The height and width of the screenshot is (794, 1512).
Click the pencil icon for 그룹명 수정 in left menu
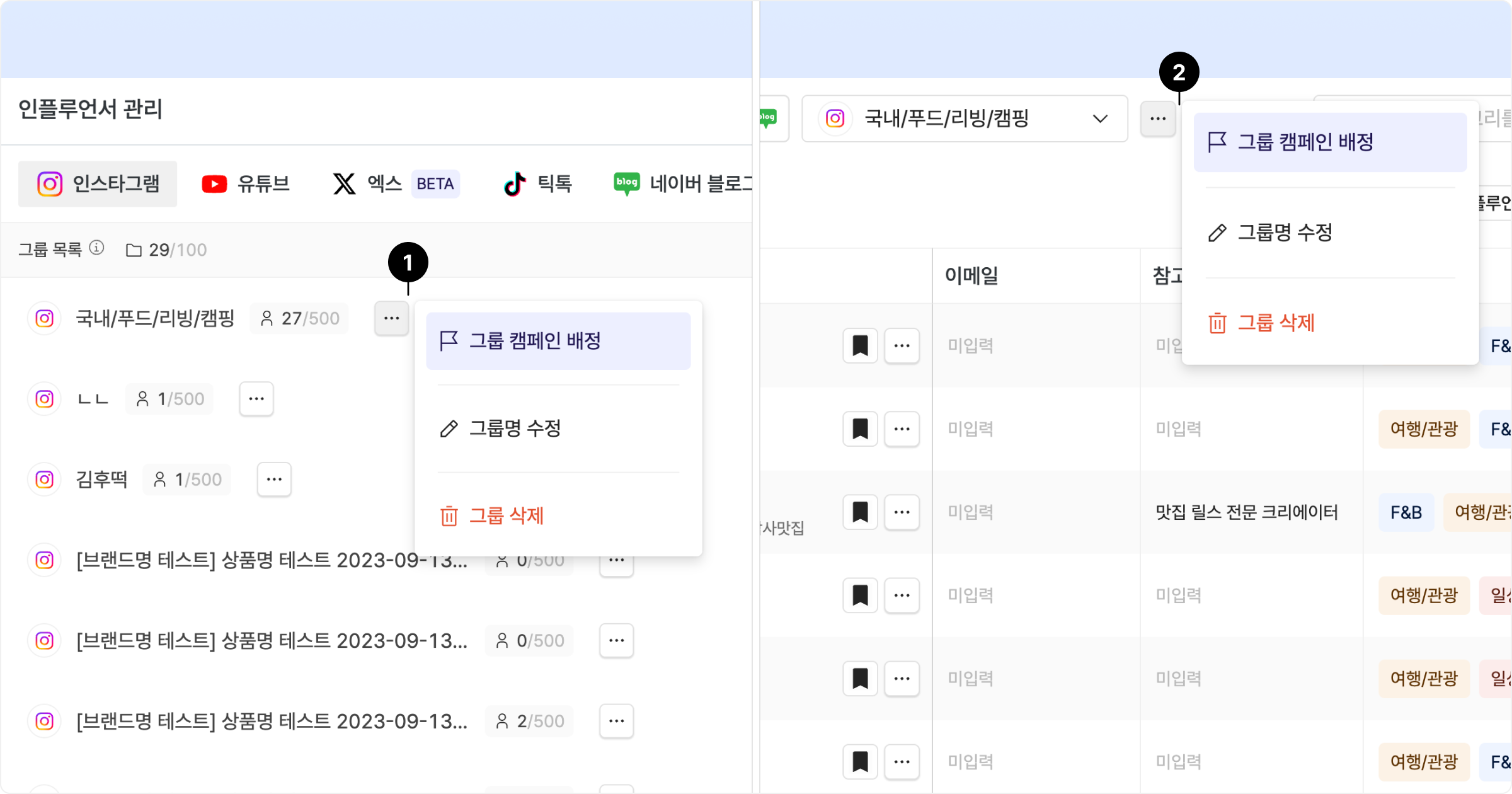[449, 429]
